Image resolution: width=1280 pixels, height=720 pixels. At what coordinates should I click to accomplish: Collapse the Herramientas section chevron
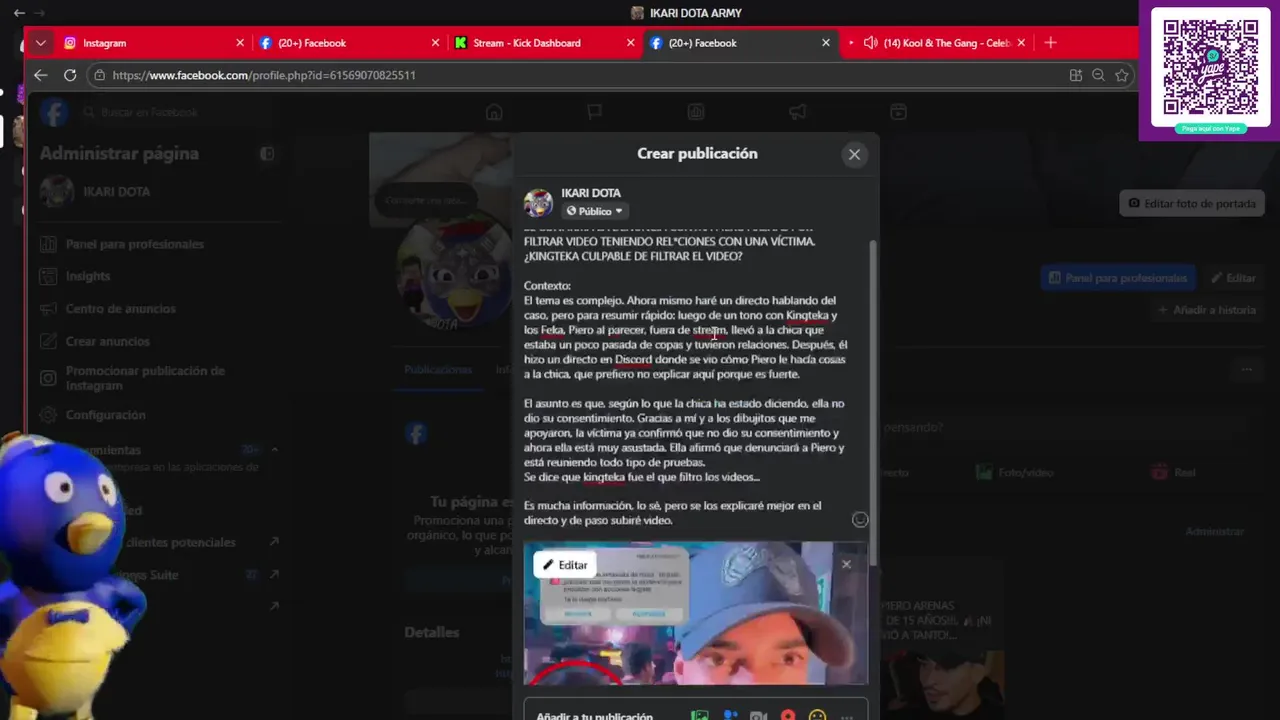coord(274,450)
